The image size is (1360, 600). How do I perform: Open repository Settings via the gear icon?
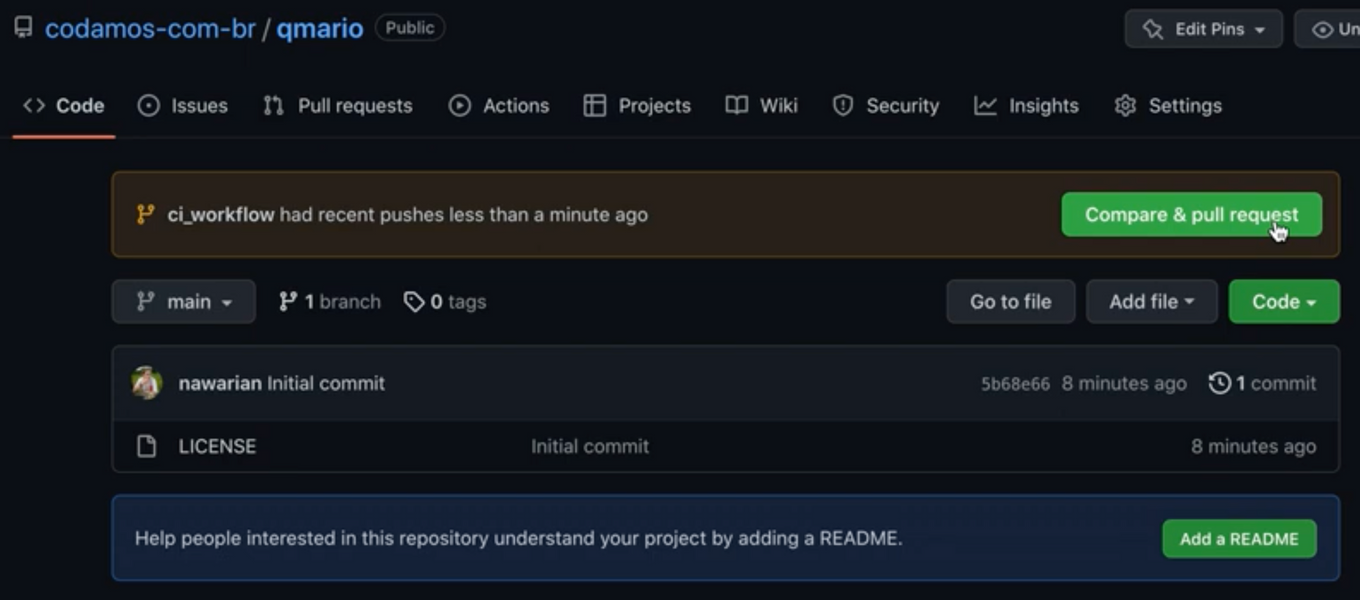click(1126, 105)
